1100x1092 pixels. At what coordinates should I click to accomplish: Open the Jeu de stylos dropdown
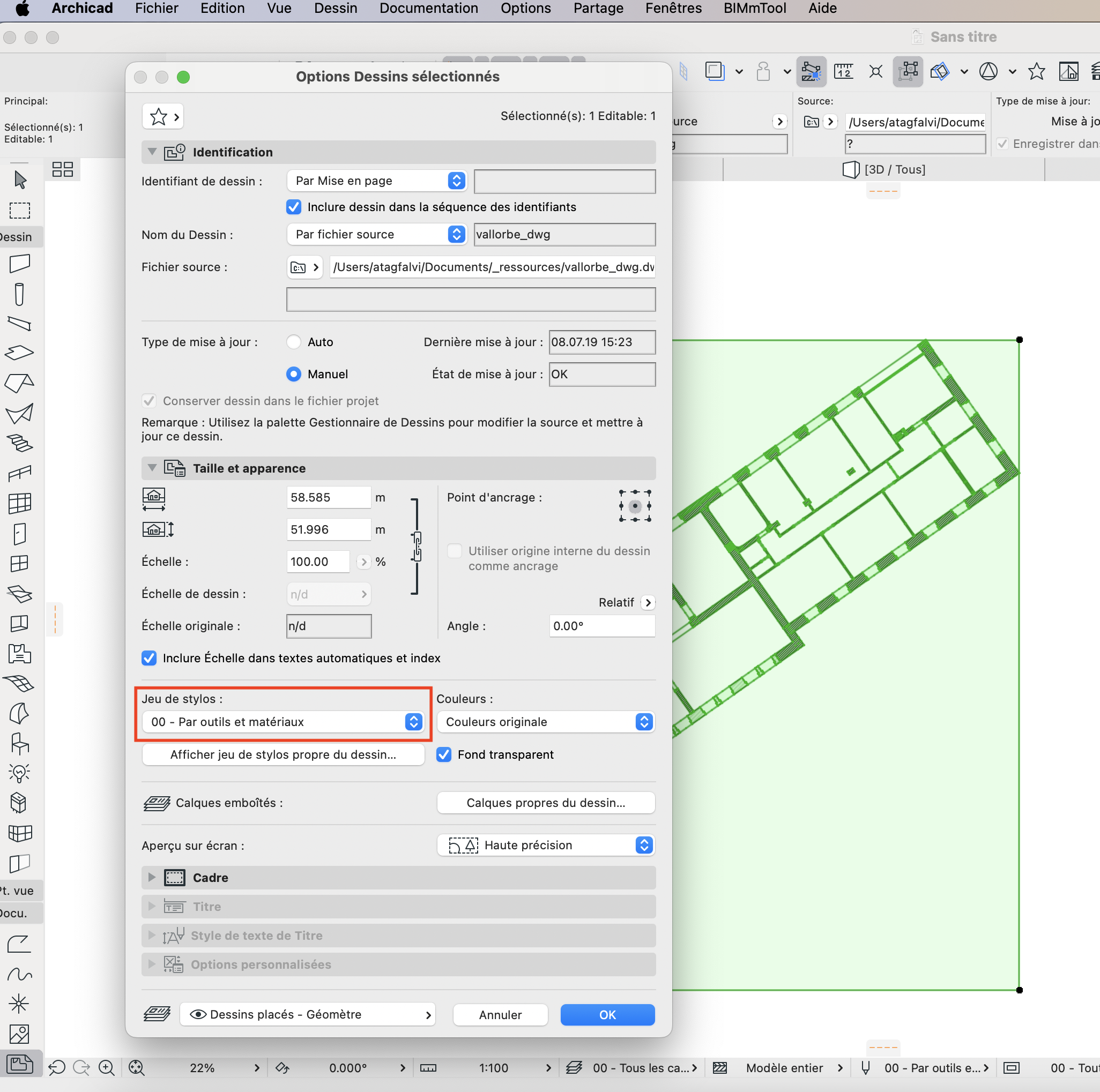tap(284, 722)
